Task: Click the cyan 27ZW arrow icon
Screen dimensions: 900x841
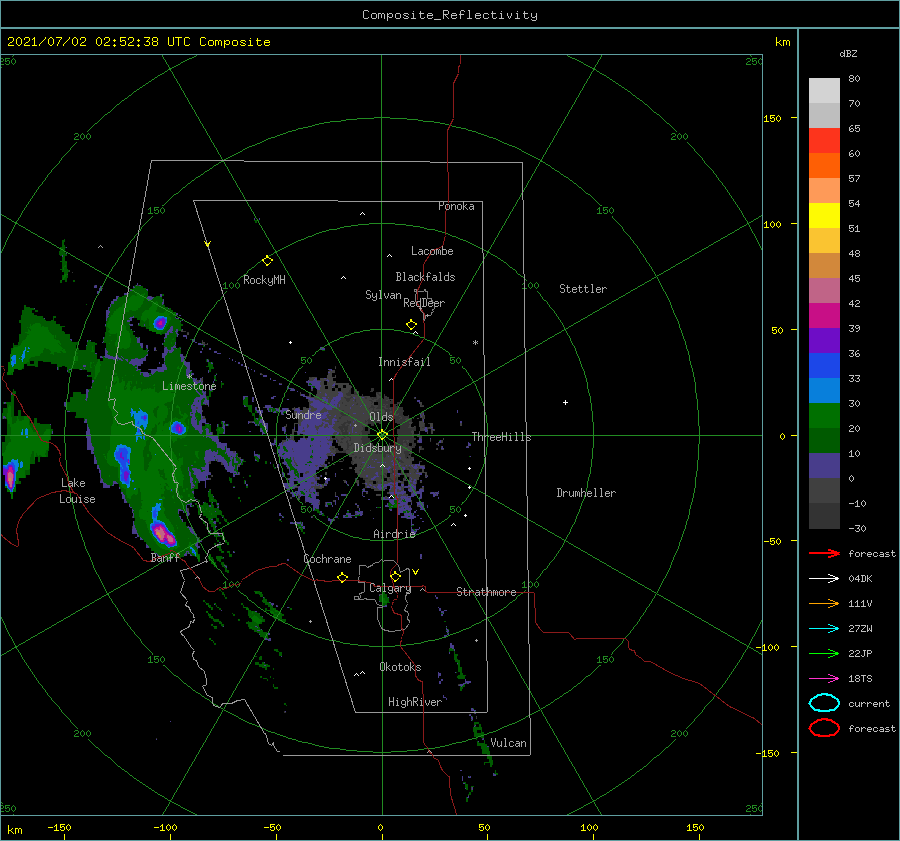Action: [824, 629]
